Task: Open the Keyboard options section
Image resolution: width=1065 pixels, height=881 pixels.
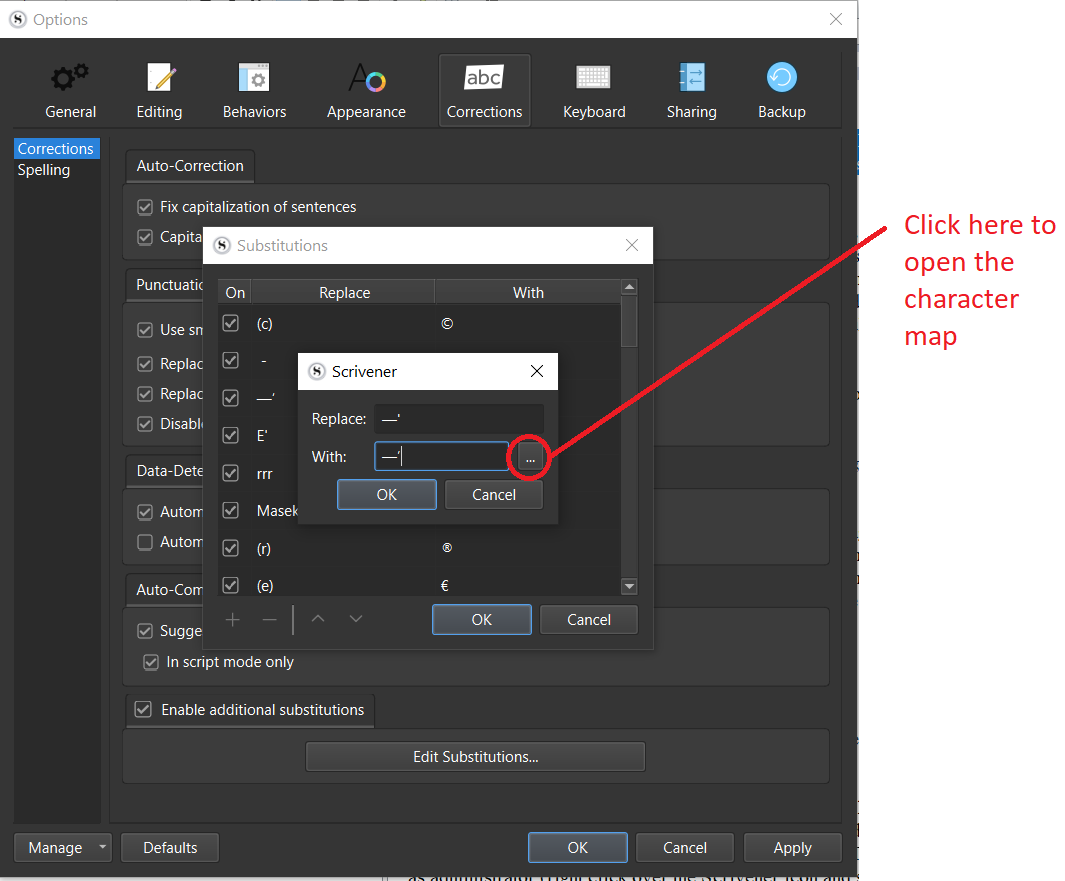Action: [x=594, y=90]
